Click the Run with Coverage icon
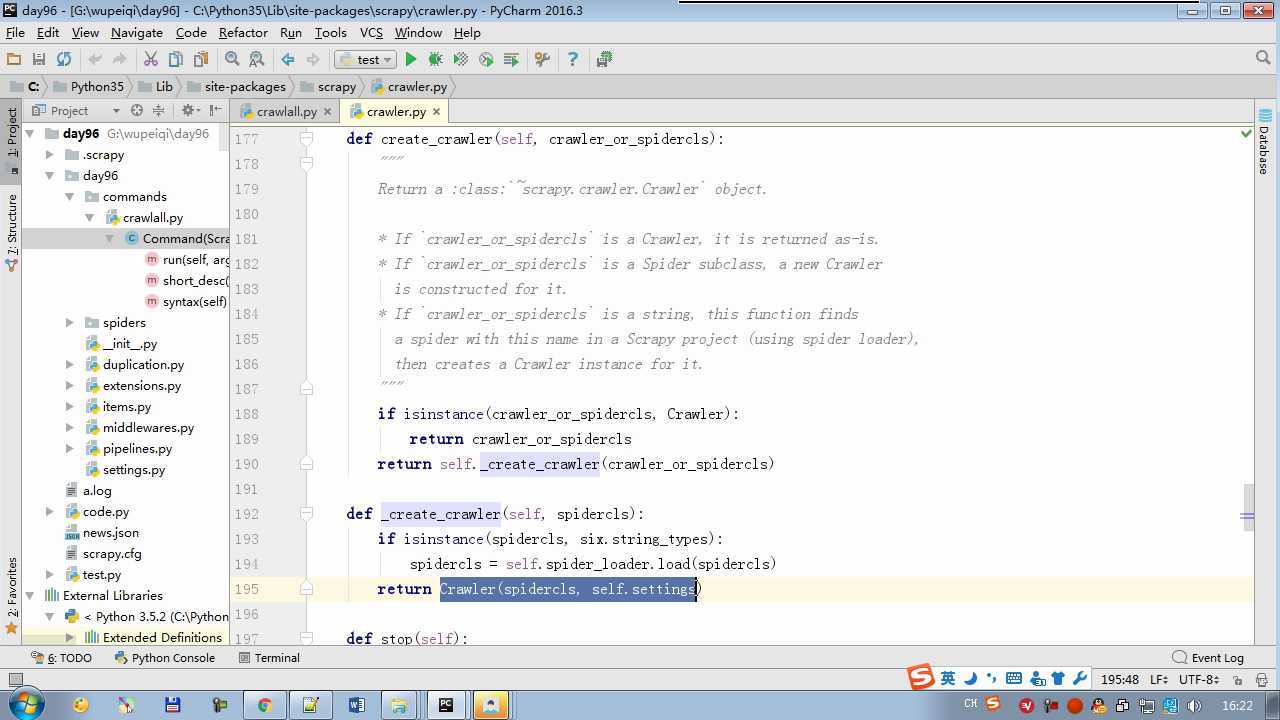The image size is (1280, 720). click(461, 60)
